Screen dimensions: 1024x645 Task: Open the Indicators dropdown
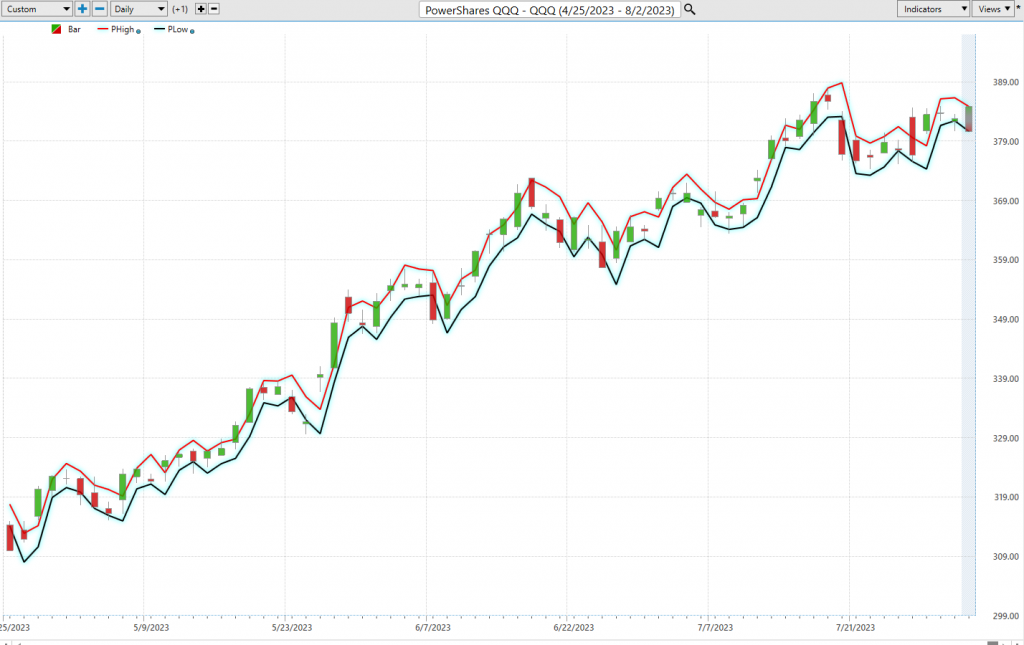point(933,9)
